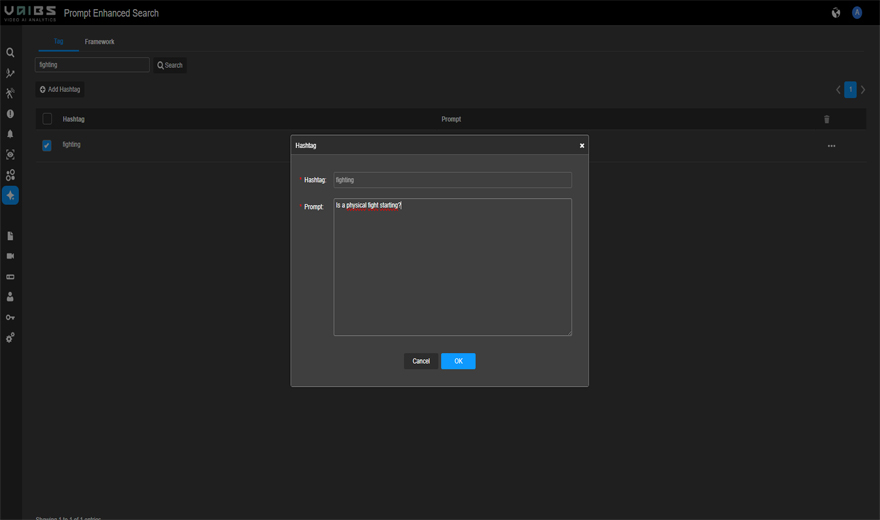The height and width of the screenshot is (520, 880).
Task: Open settings gears icon in sidebar
Action: click(x=10, y=338)
